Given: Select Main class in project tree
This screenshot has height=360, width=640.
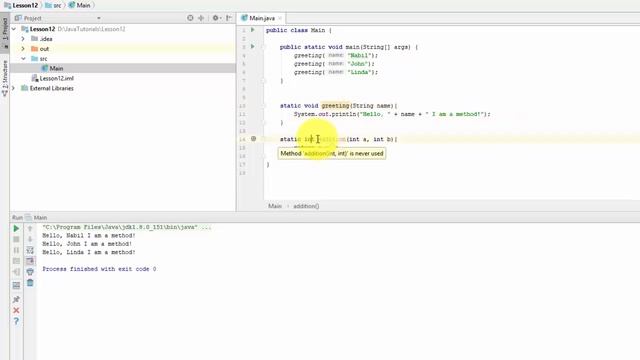Looking at the screenshot, I should coord(56,68).
